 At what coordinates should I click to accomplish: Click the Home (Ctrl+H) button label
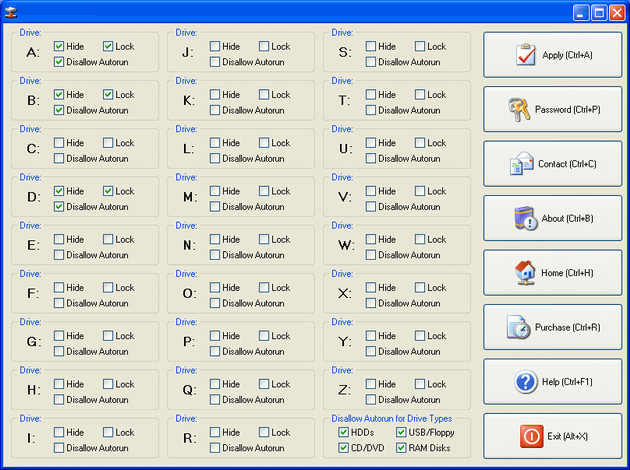567,273
